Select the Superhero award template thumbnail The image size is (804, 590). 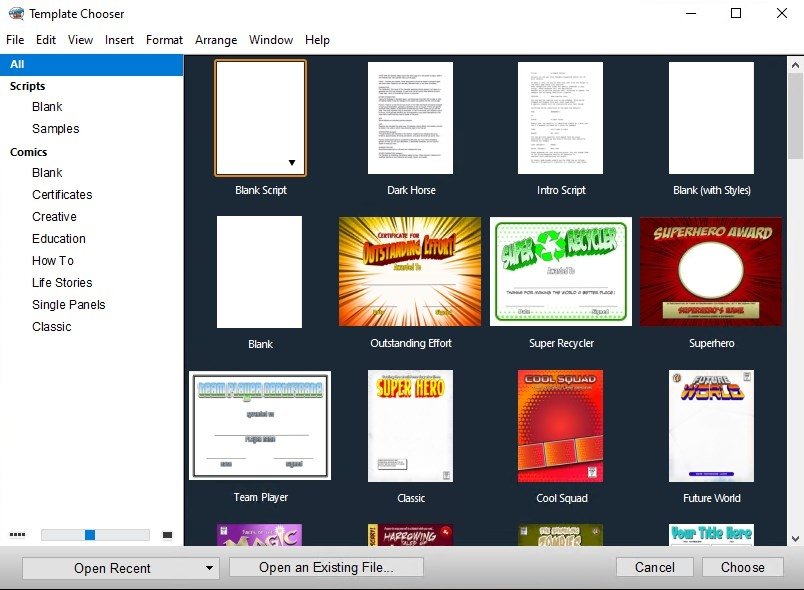[x=711, y=272]
